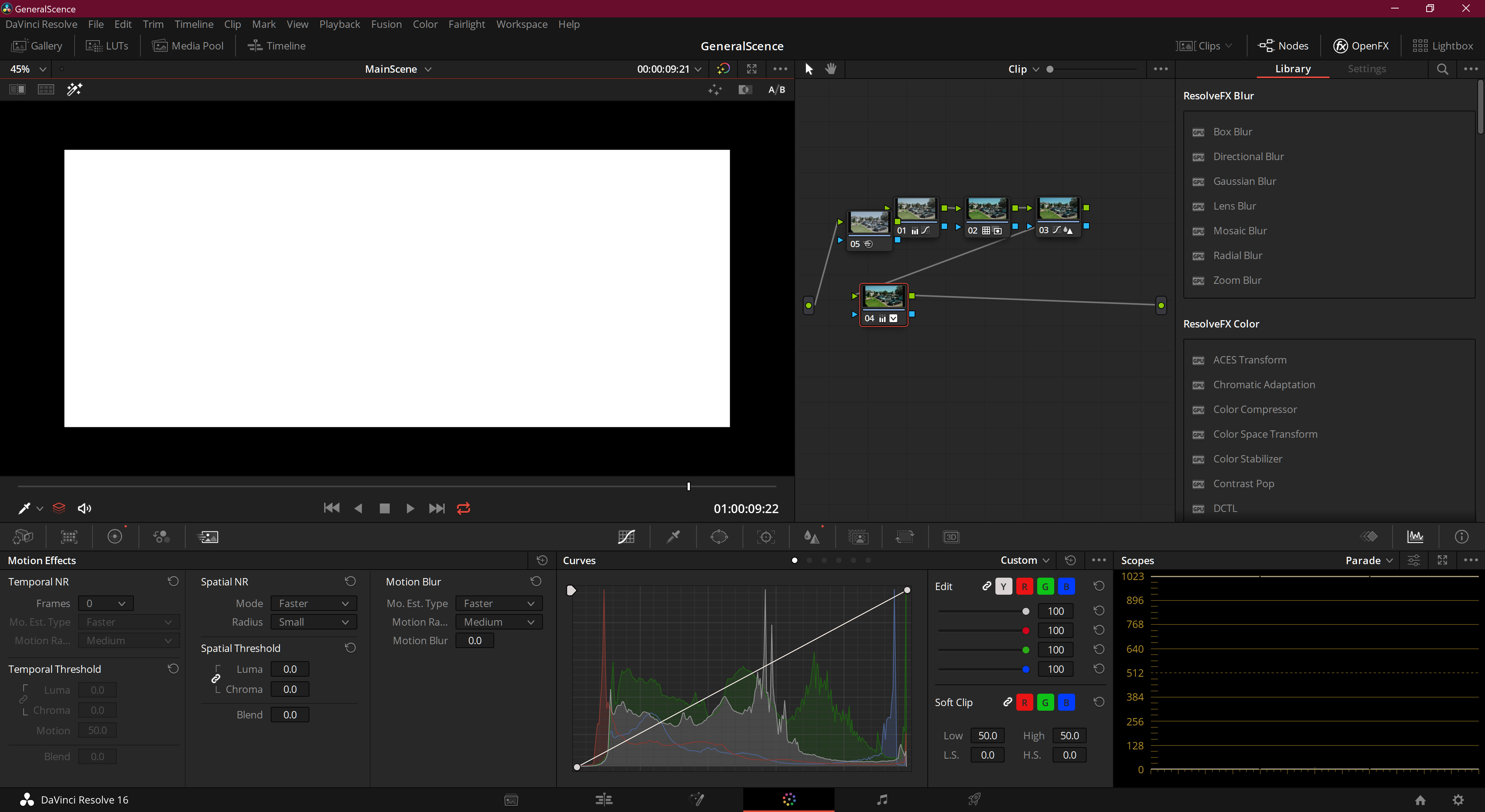Go to the Project Manager home
1485x812 pixels.
click(1420, 799)
